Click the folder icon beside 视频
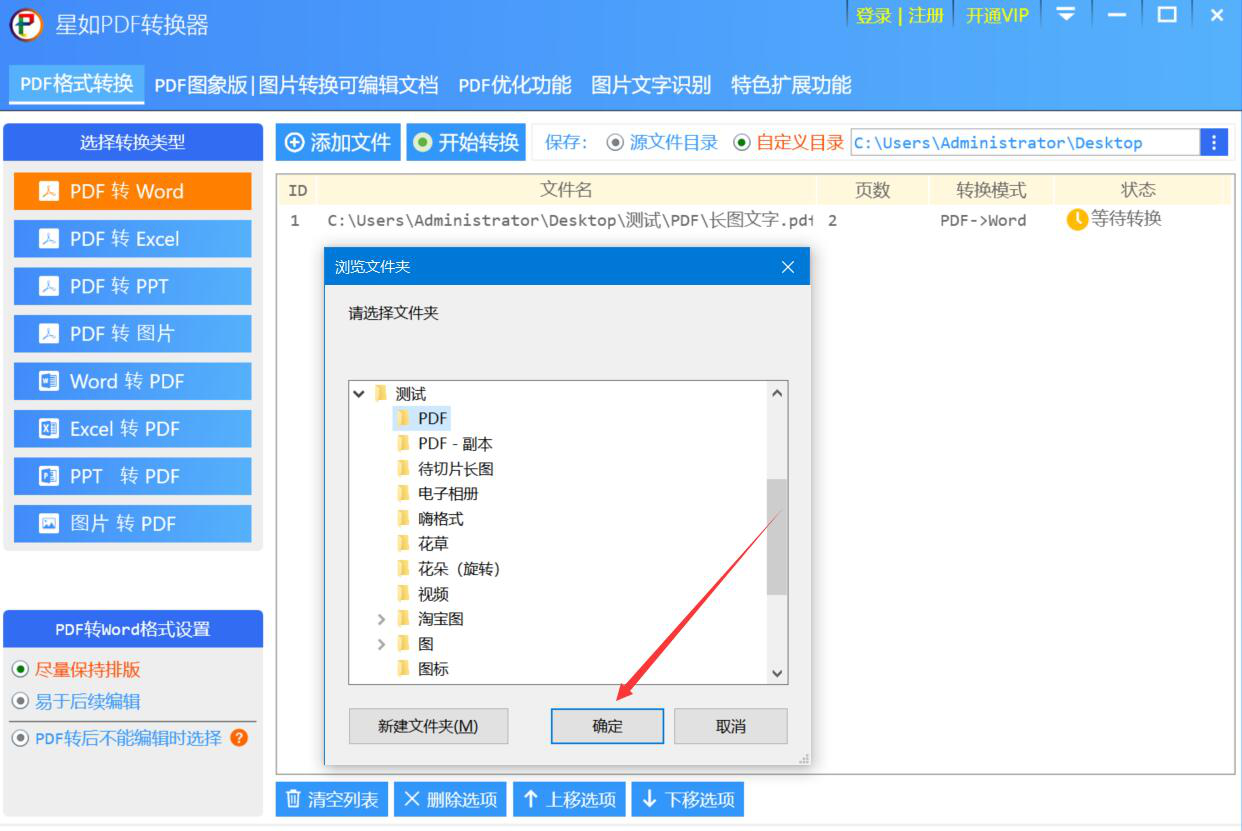The image size is (1242, 831). point(403,593)
